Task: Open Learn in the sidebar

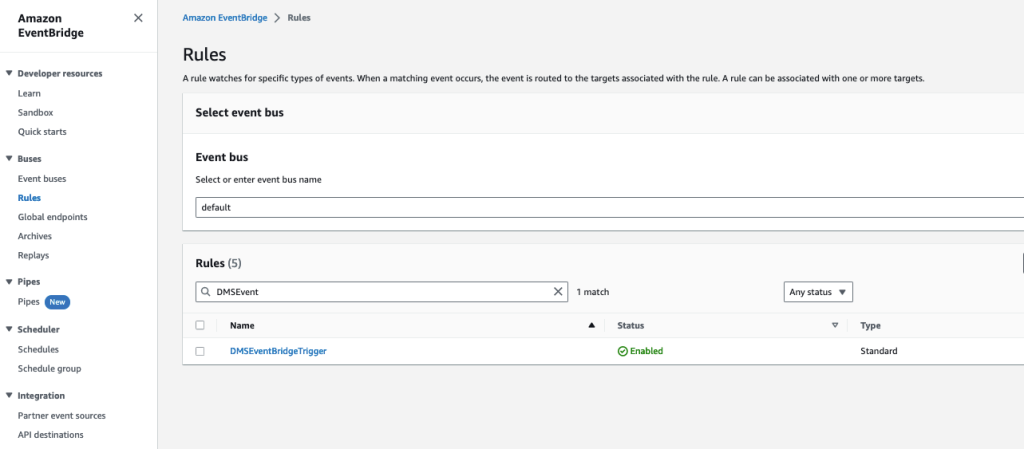Action: point(29,93)
